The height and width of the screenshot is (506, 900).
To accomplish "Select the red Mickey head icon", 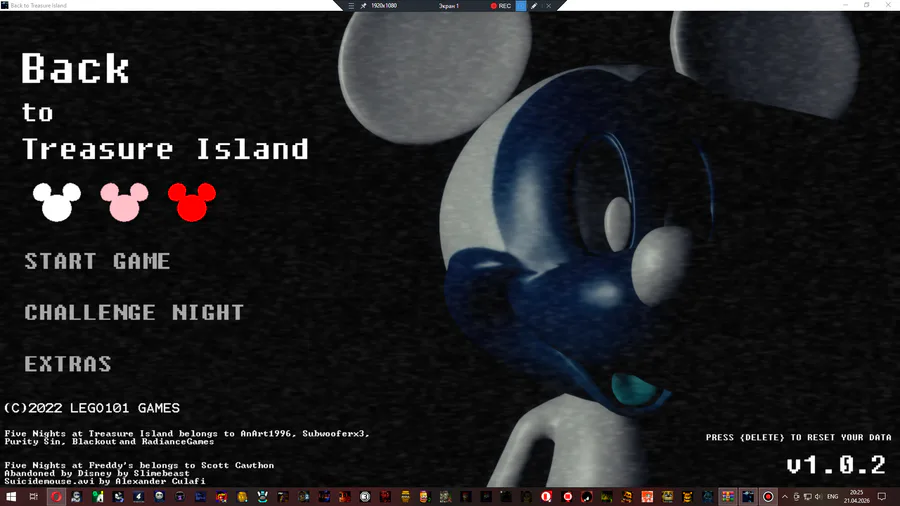I will 192,202.
